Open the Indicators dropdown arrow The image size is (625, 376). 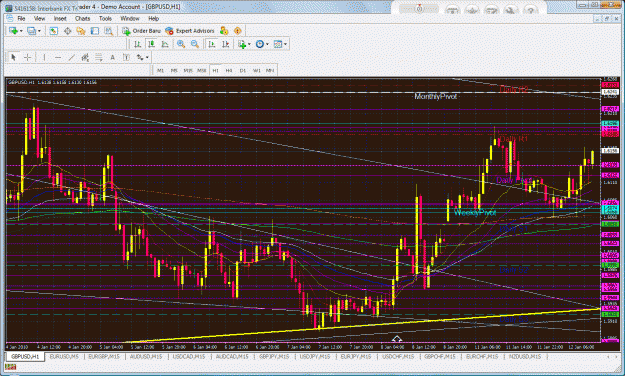249,45
